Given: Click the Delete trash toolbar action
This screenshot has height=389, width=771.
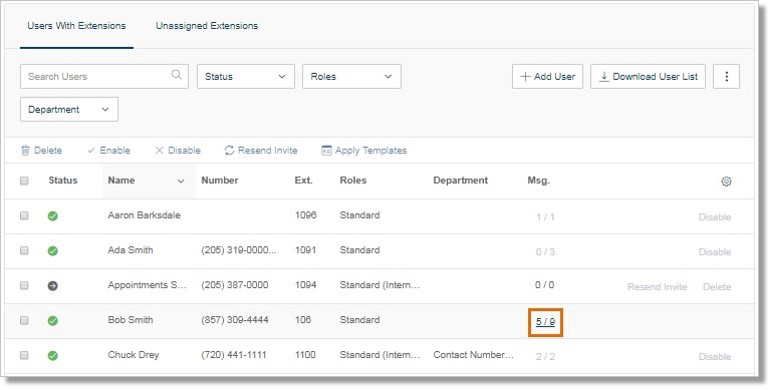Looking at the screenshot, I should pos(41,150).
